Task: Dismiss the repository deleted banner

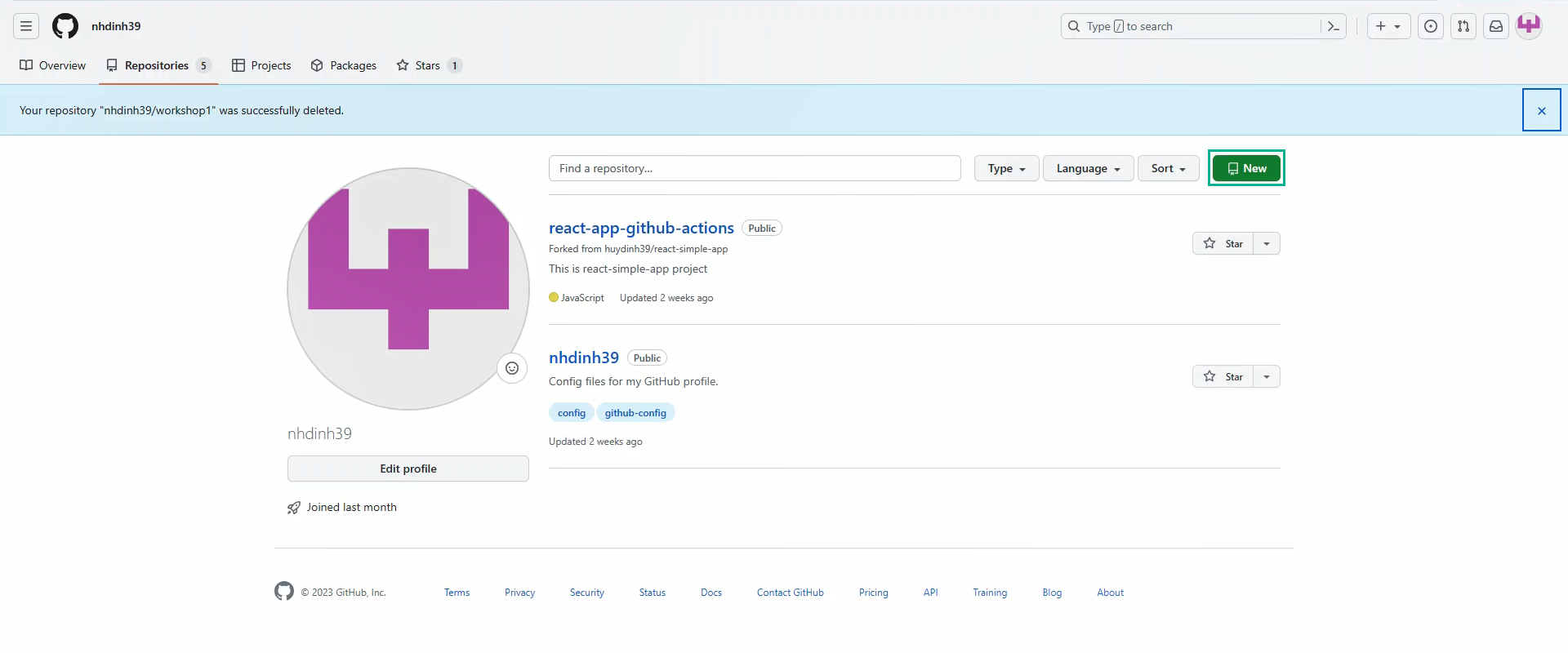Action: point(1542,110)
